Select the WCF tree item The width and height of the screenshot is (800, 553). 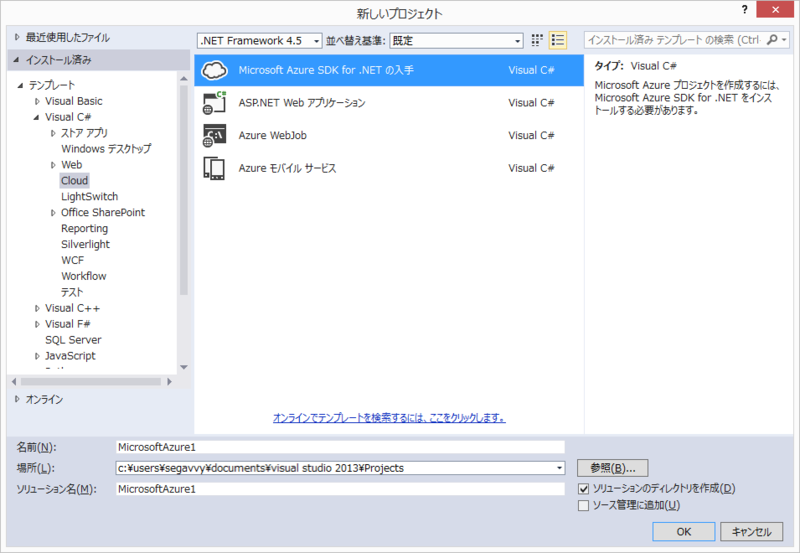click(72, 260)
